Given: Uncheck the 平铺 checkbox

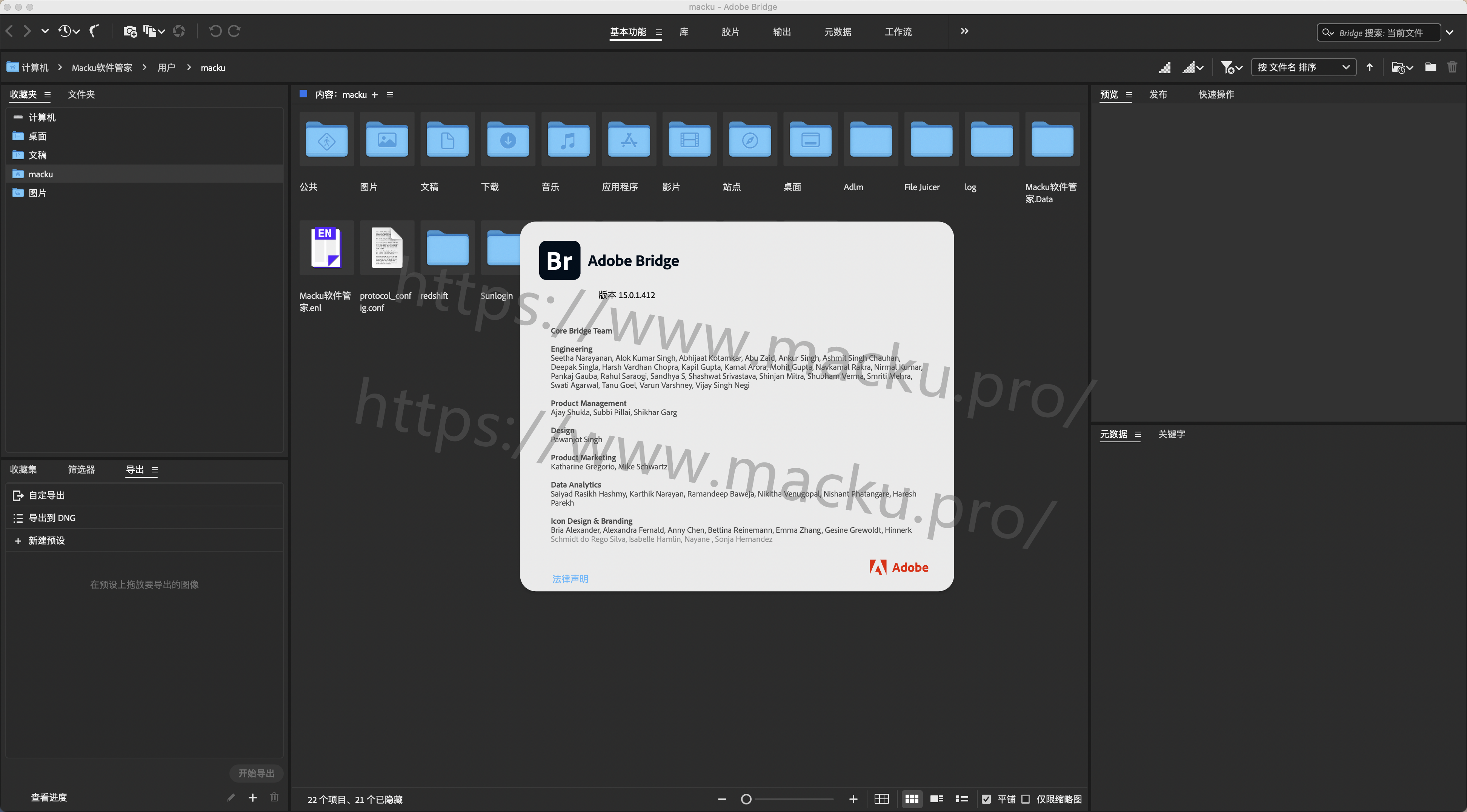Looking at the screenshot, I should (x=986, y=800).
